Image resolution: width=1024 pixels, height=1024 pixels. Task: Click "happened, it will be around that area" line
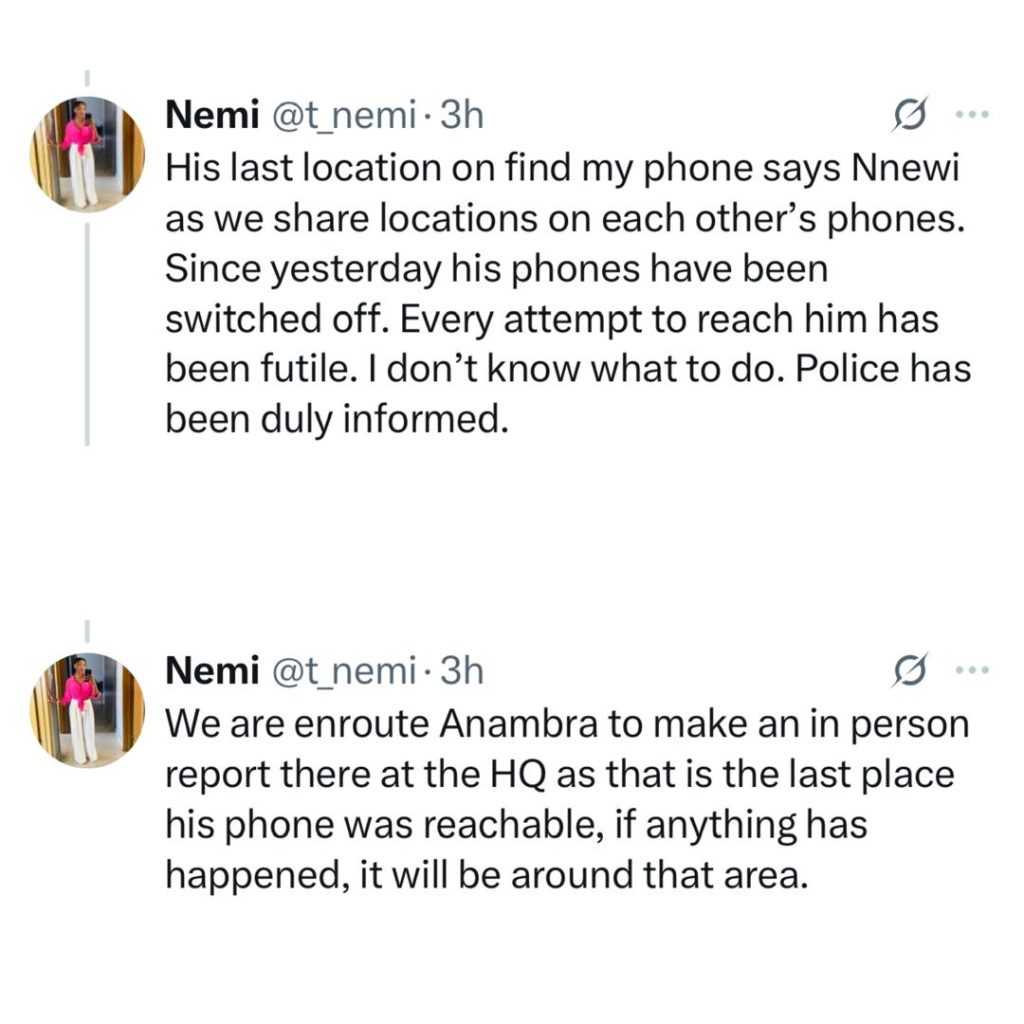(x=484, y=875)
